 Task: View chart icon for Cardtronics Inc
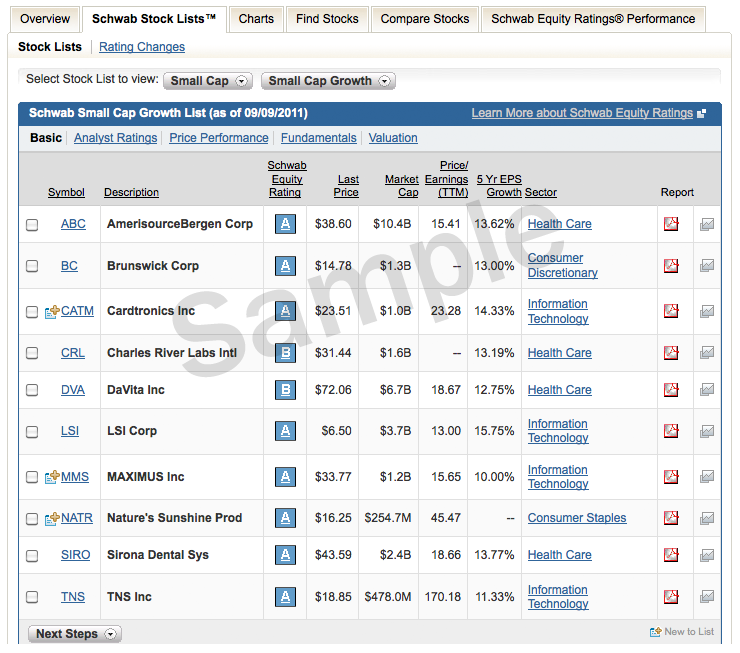click(706, 311)
